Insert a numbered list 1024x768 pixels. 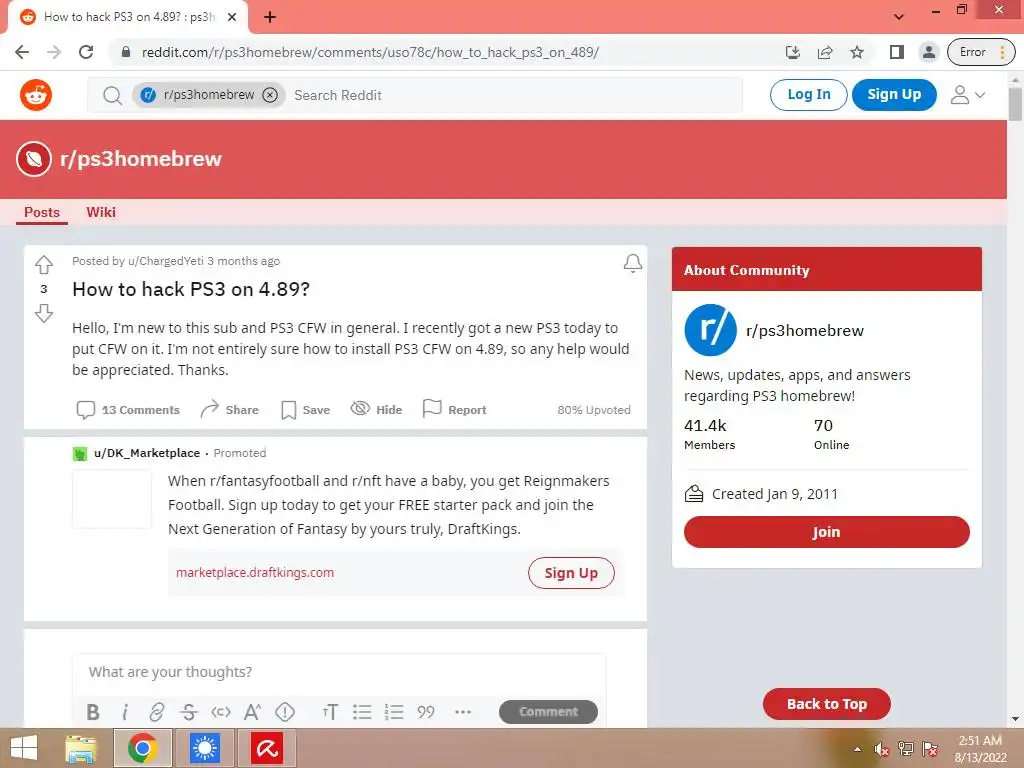(x=394, y=712)
